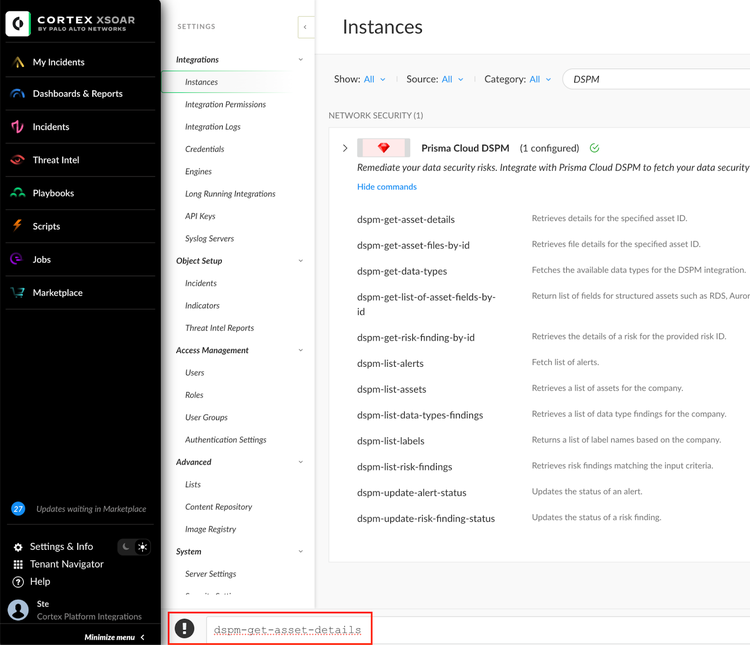Collapse the Object Setup section chevron
750x645 pixels.
point(301,261)
